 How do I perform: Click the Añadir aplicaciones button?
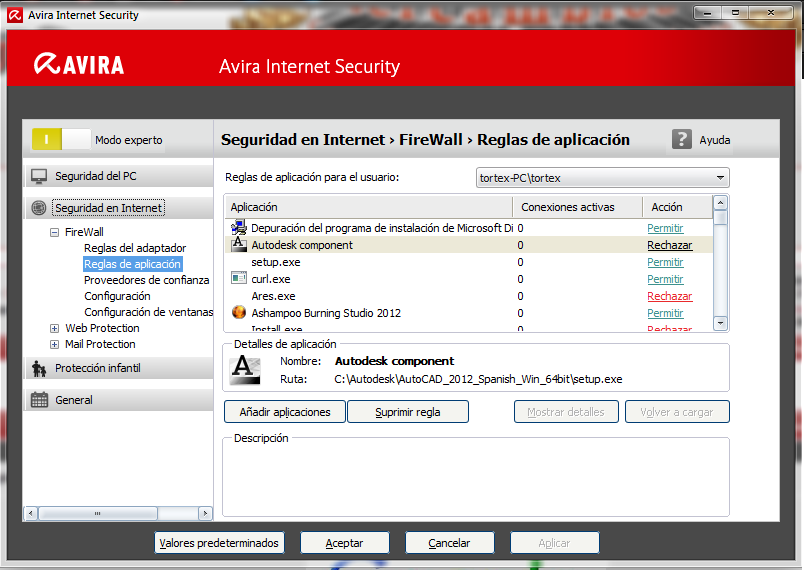click(285, 412)
